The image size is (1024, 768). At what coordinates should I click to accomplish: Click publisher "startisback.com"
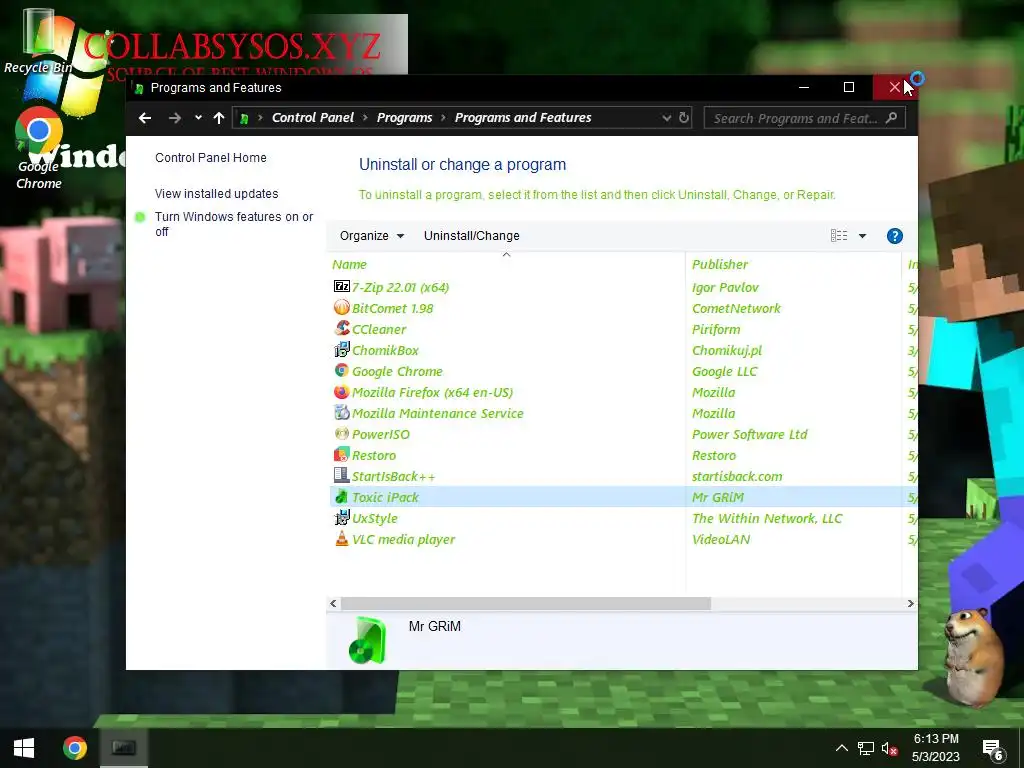[737, 476]
